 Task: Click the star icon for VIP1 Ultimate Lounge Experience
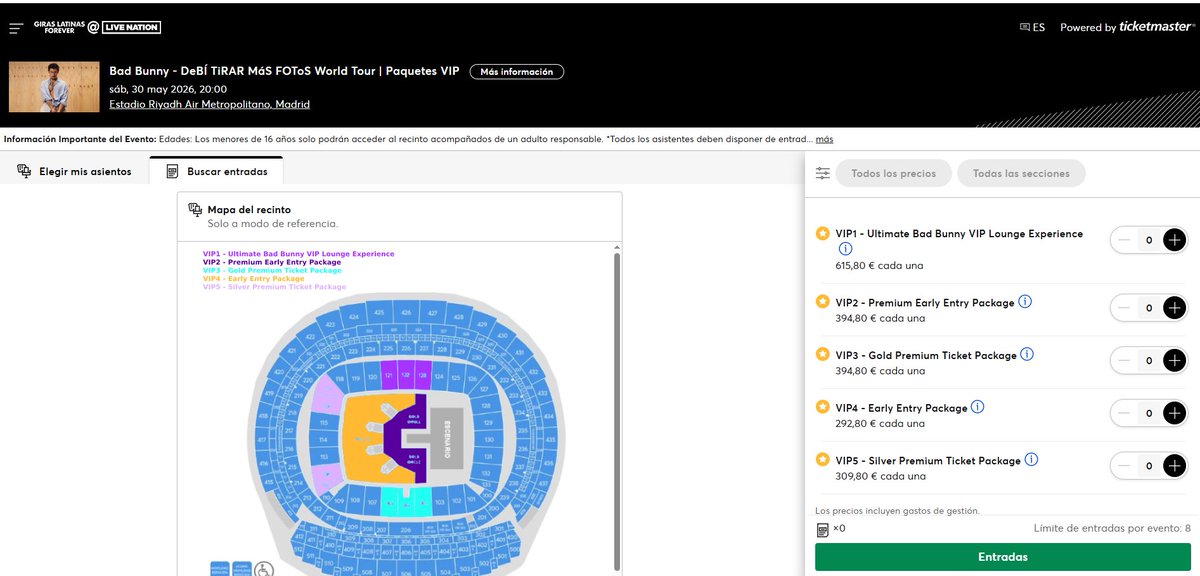click(822, 234)
